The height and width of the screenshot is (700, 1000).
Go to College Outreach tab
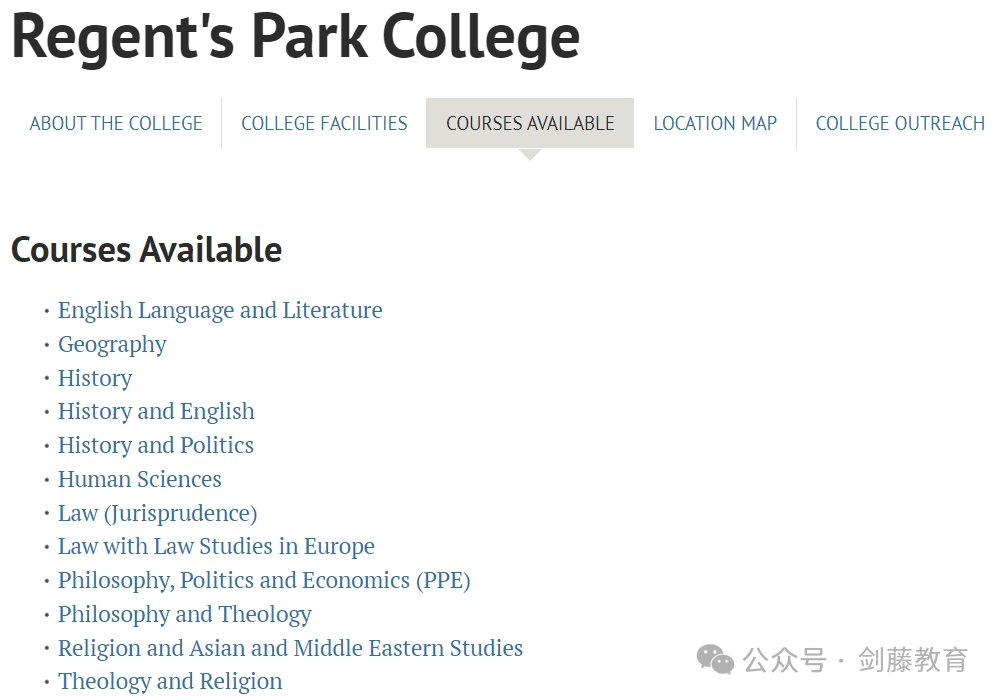(900, 123)
